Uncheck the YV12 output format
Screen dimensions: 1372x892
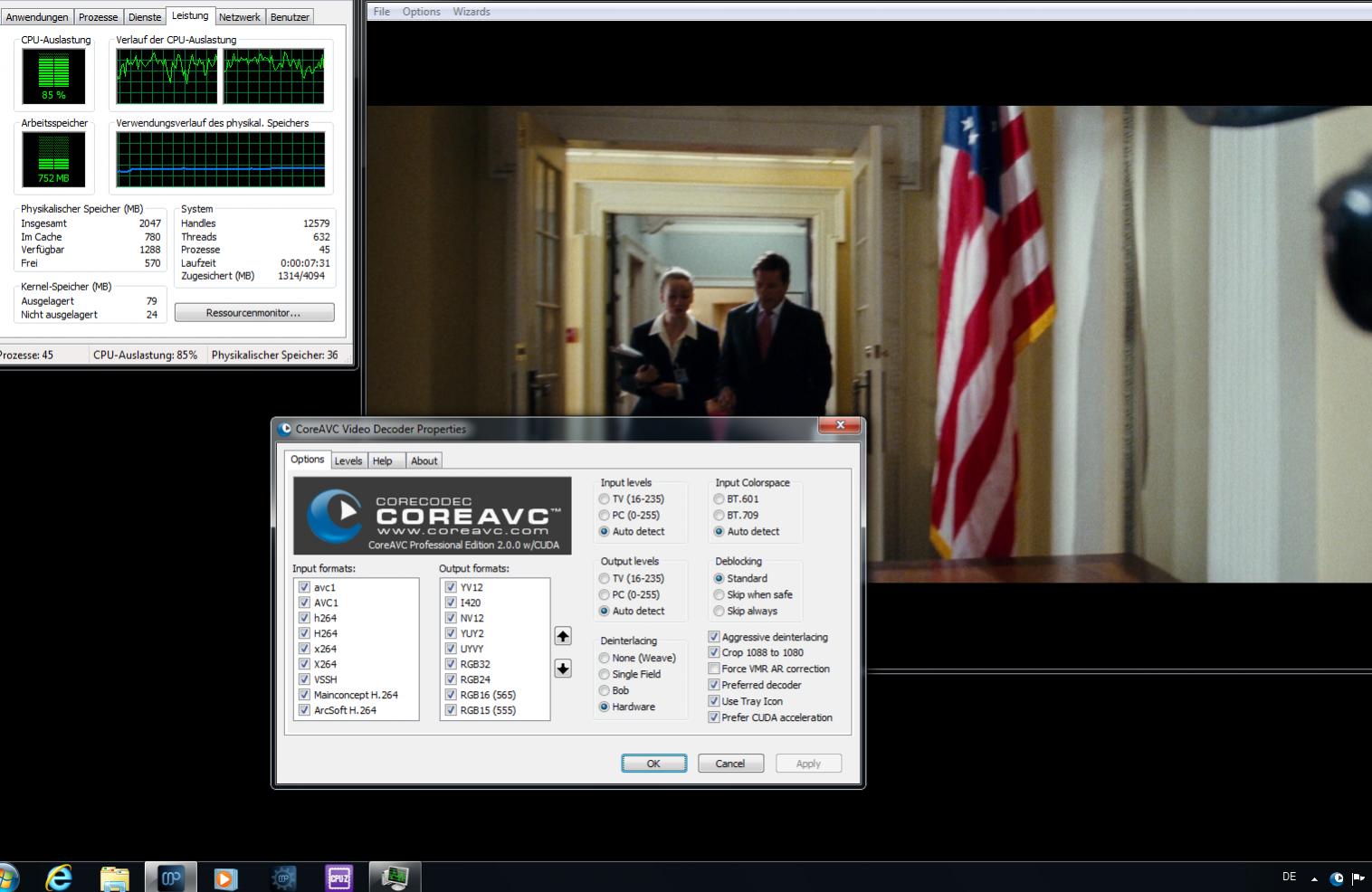(x=451, y=587)
